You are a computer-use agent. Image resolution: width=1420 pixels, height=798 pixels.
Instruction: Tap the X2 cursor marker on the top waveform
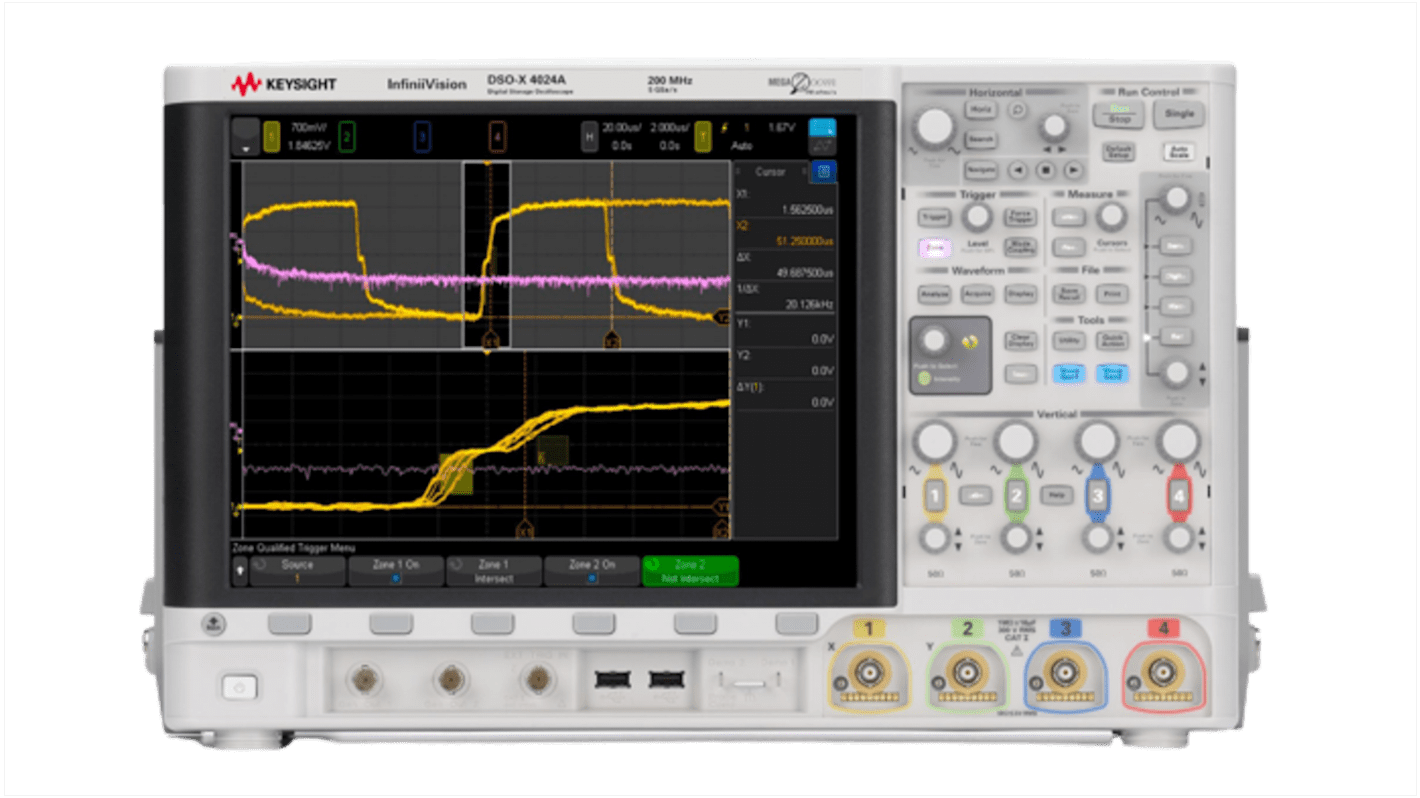(x=611, y=340)
